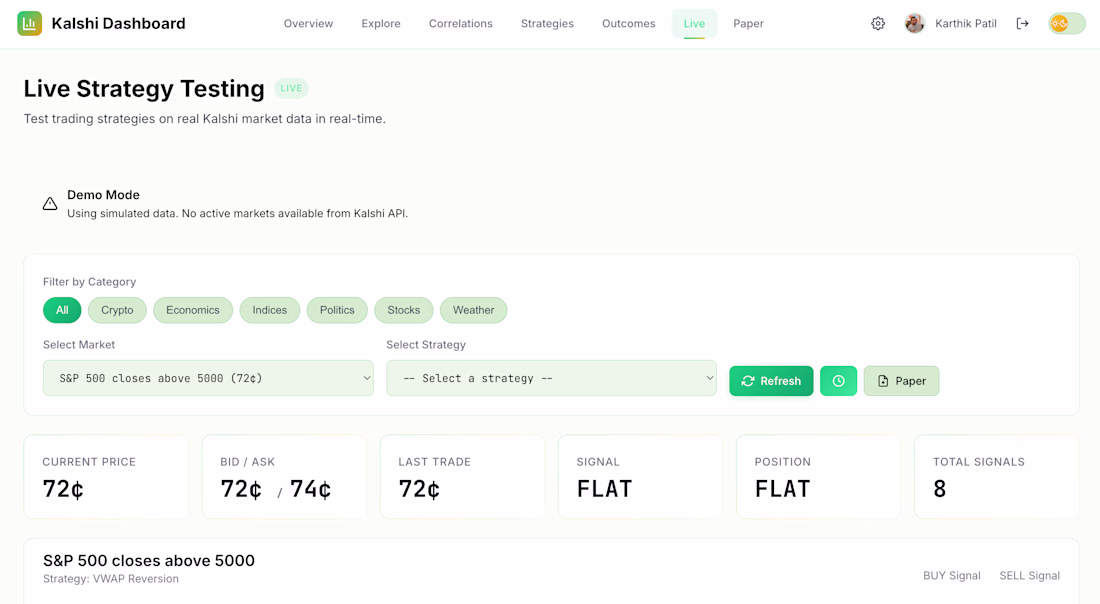Open the Select Strategy dropdown
1100x604 pixels.
[551, 378]
